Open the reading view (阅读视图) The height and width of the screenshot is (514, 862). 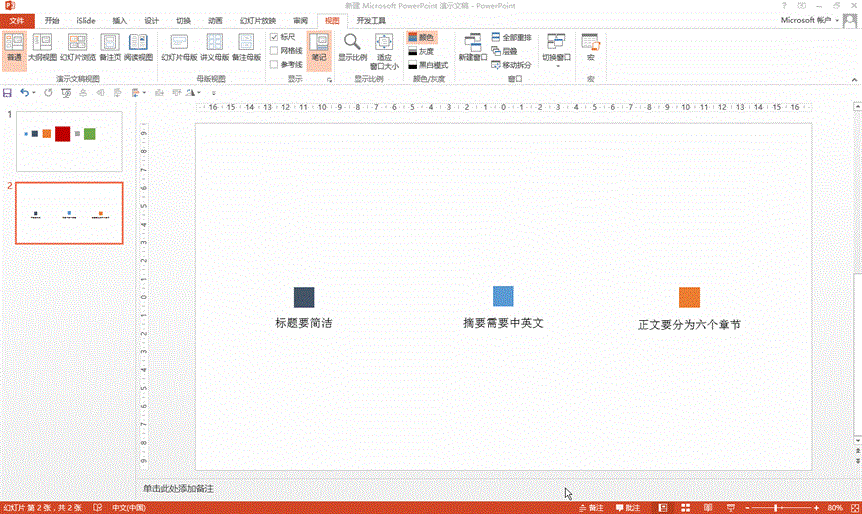coord(138,46)
